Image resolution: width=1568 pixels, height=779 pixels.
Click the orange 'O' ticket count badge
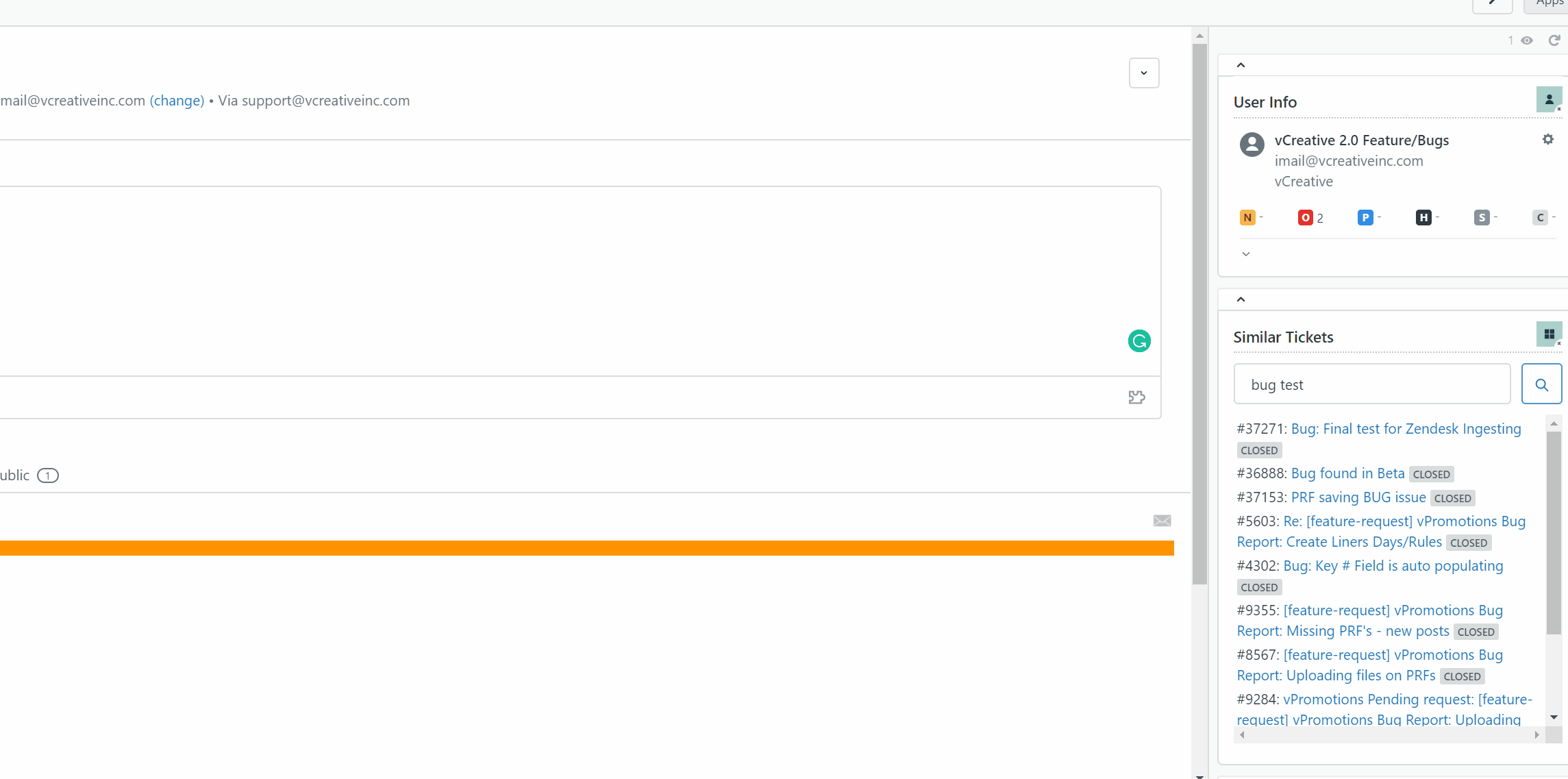click(x=1305, y=217)
